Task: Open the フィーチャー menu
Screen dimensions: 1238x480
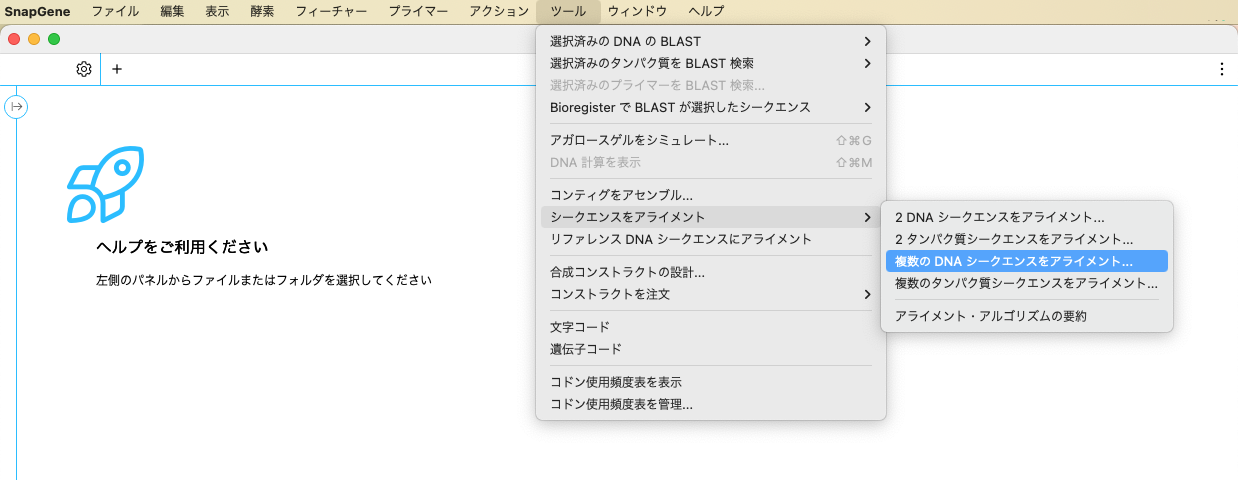Action: pos(331,11)
